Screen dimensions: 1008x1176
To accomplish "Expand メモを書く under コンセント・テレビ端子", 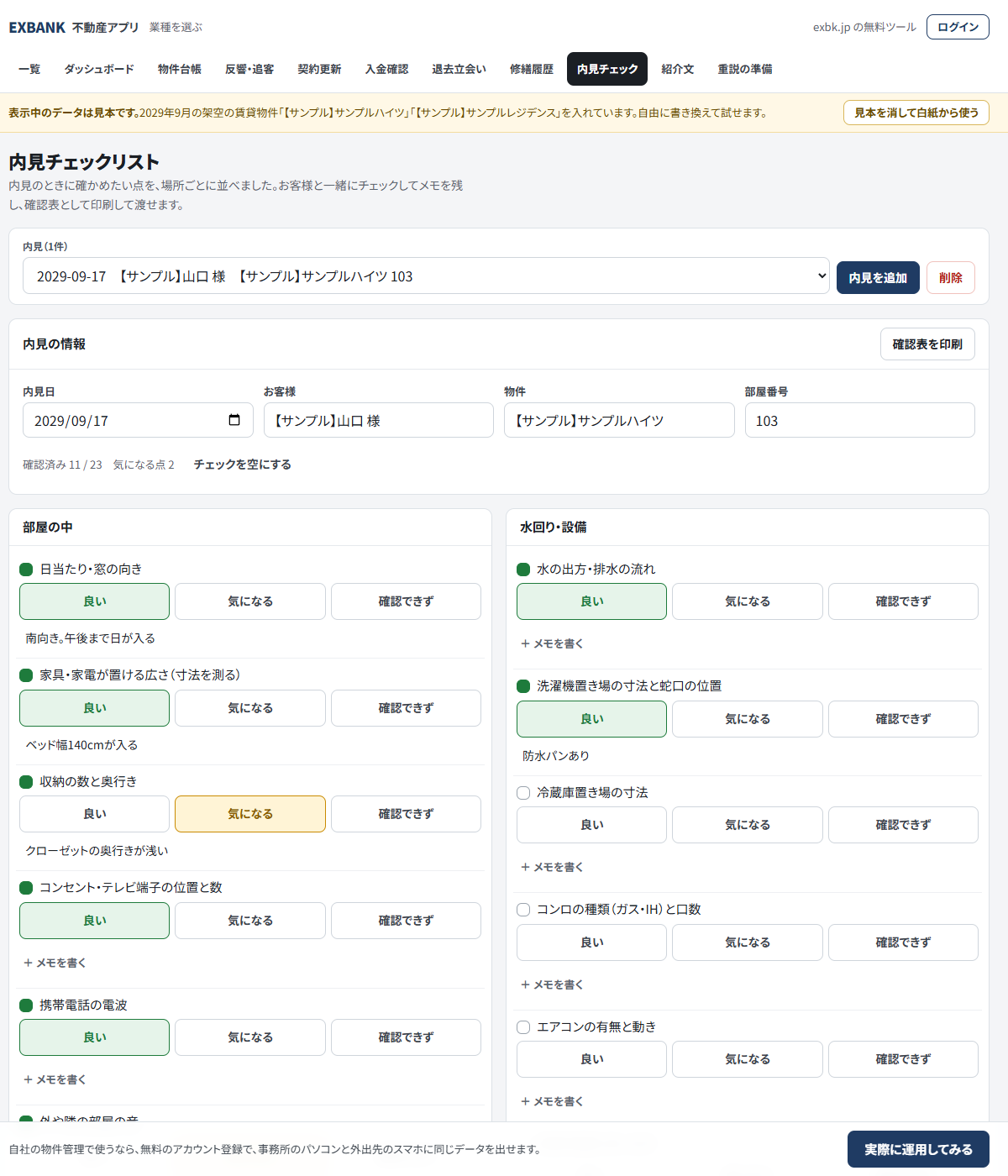I will (55, 963).
